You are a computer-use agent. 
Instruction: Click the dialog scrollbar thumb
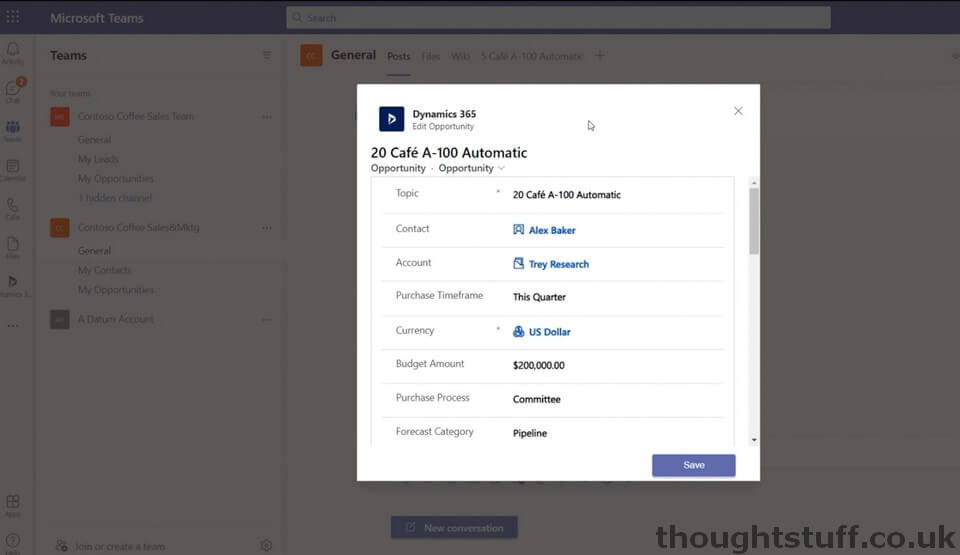(x=754, y=221)
